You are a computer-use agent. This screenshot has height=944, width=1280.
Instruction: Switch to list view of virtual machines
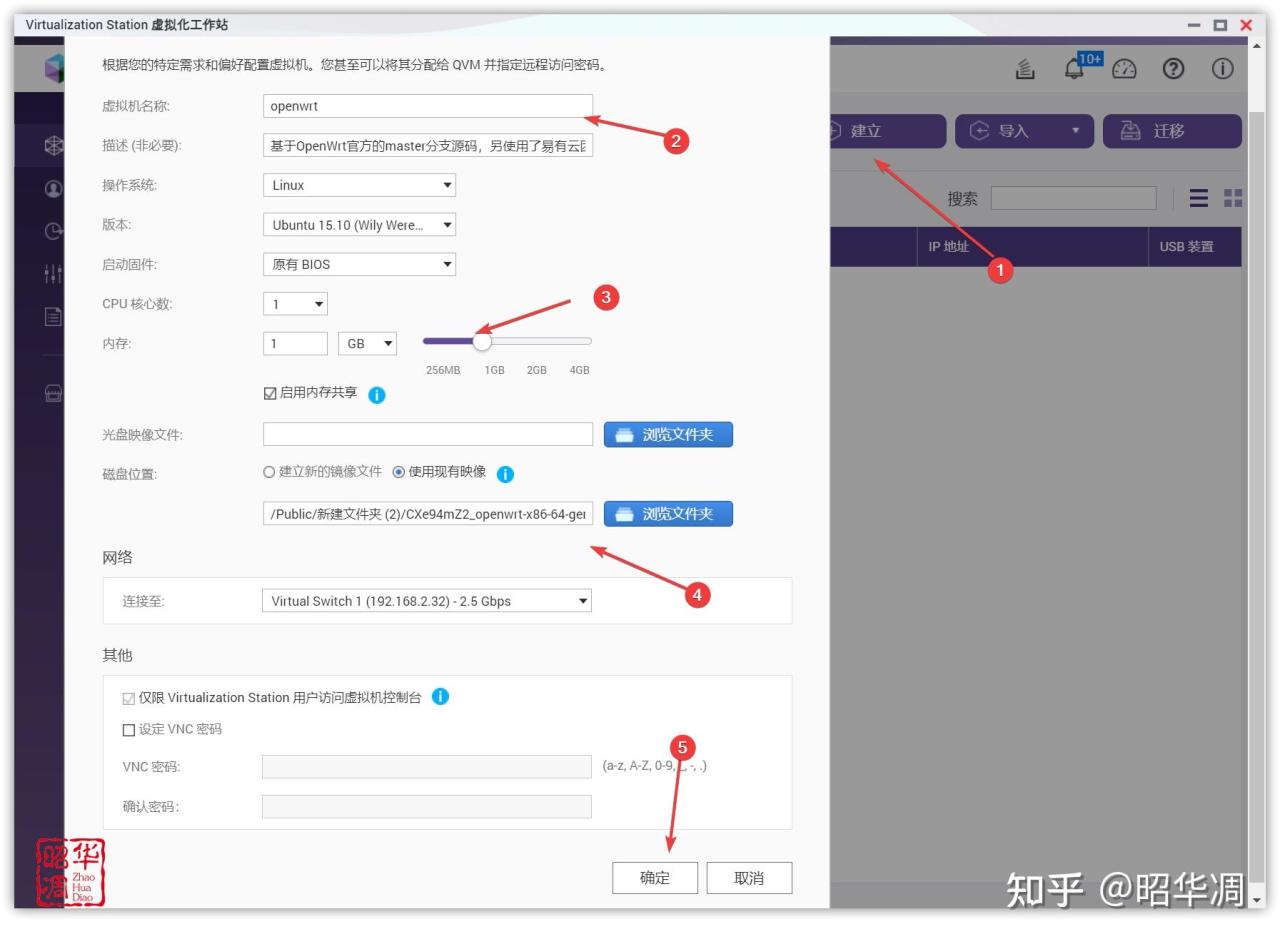click(x=1199, y=198)
